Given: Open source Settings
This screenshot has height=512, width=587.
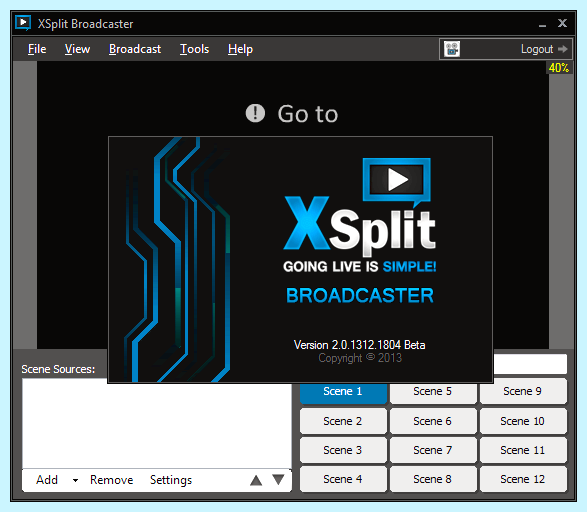Looking at the screenshot, I should pos(171,480).
